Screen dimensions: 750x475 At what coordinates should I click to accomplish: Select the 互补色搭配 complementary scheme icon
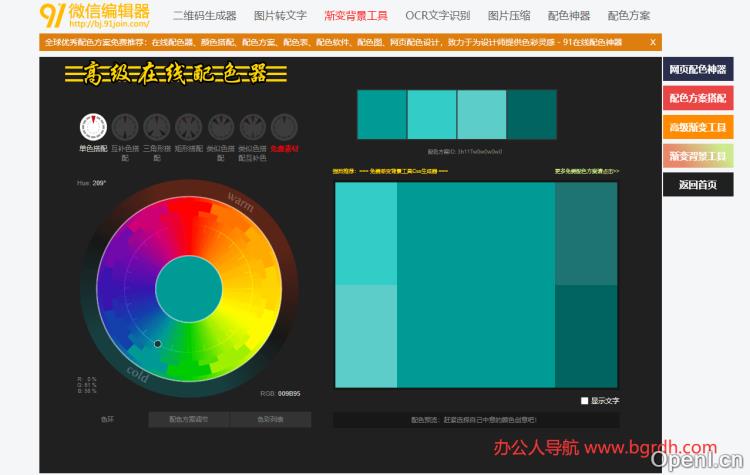click(x=125, y=127)
